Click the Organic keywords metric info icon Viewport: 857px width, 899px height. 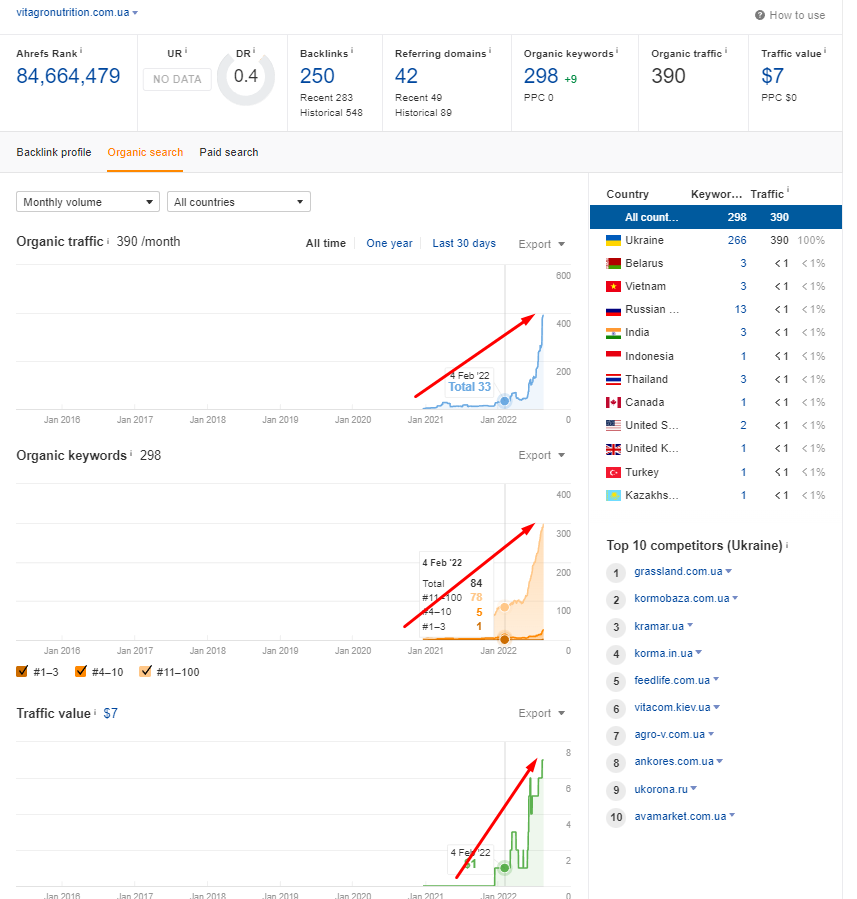(x=617, y=51)
